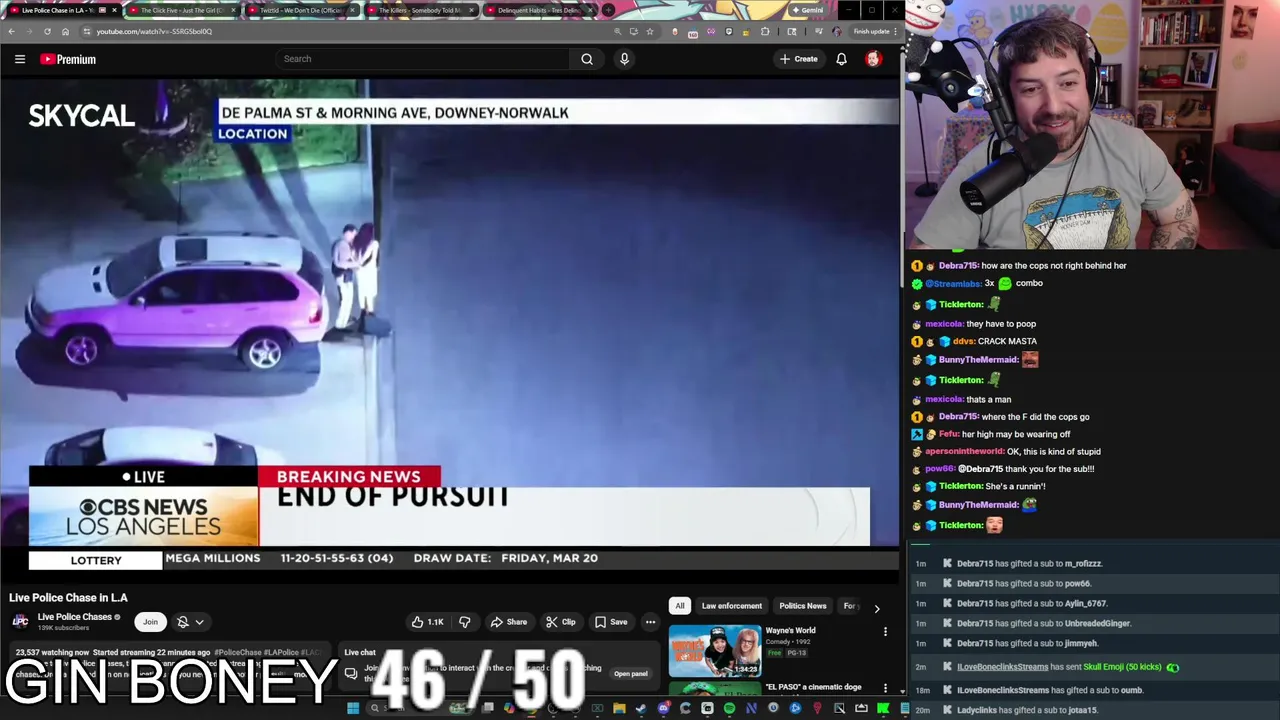
Task: Open Spotify from taskbar
Action: point(729,709)
